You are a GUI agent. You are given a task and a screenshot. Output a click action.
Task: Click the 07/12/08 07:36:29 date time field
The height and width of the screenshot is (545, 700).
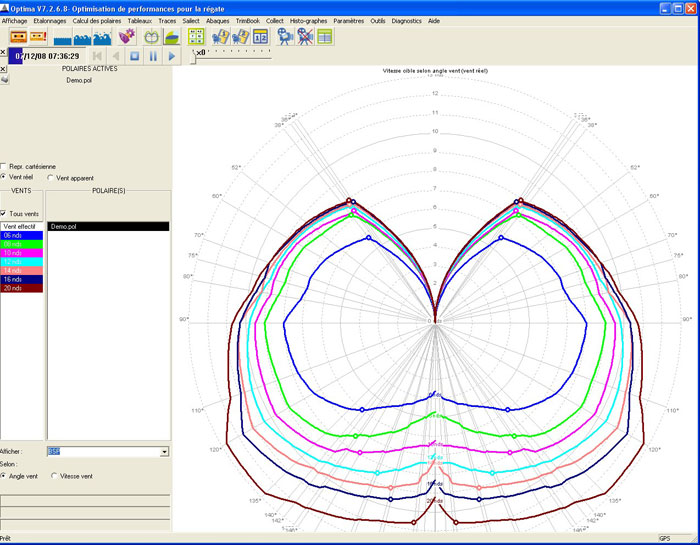[47, 56]
